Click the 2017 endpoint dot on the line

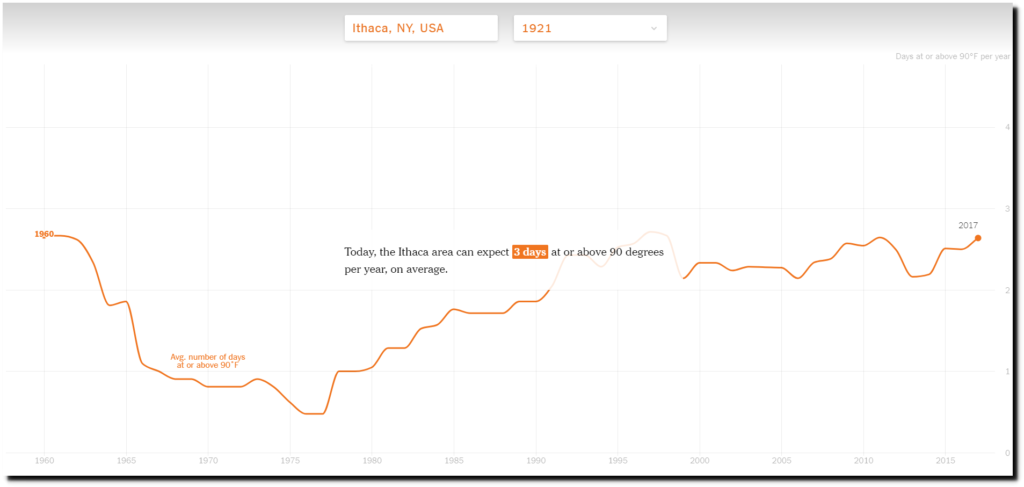[978, 238]
